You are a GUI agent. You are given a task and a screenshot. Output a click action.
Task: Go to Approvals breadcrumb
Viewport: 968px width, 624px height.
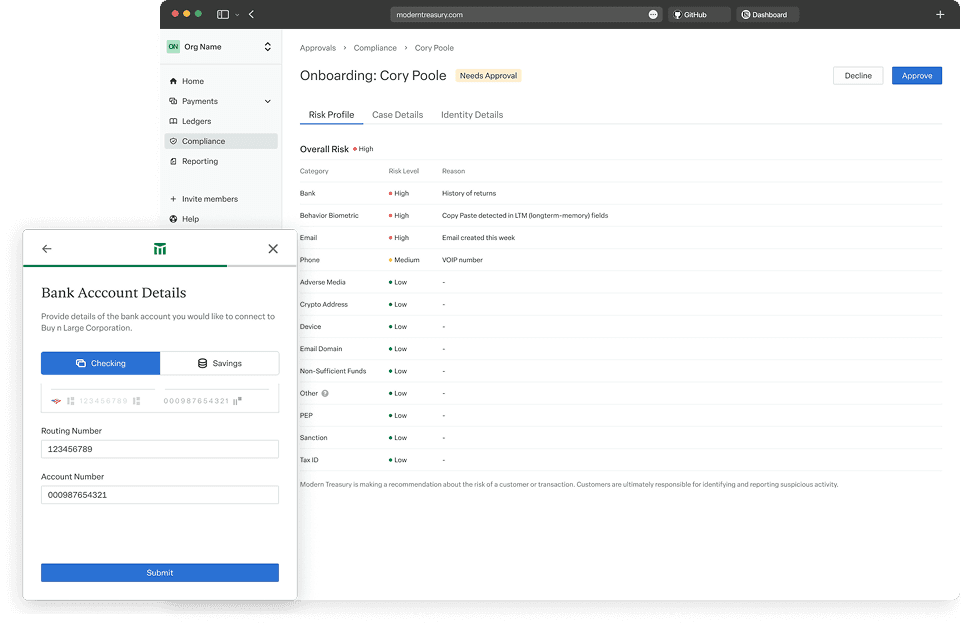pos(317,48)
